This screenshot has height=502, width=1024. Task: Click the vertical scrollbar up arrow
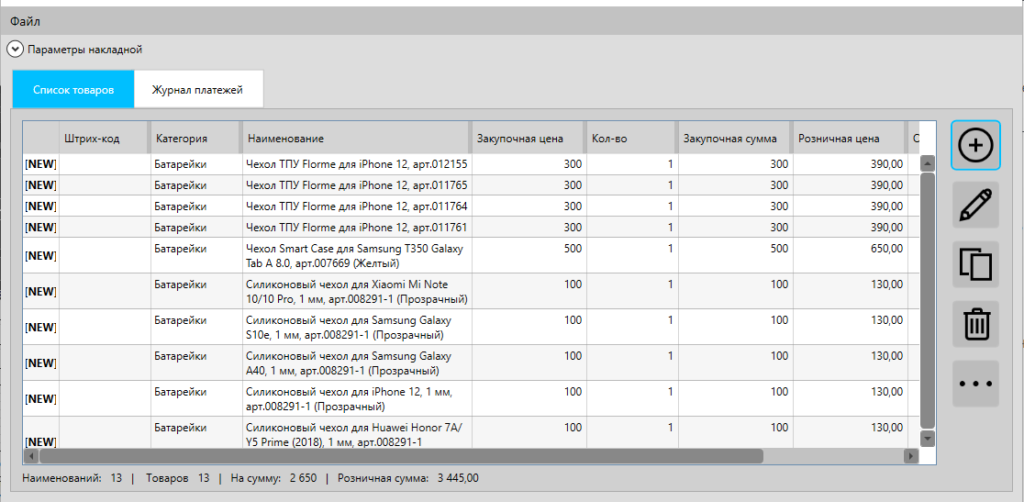pos(926,163)
